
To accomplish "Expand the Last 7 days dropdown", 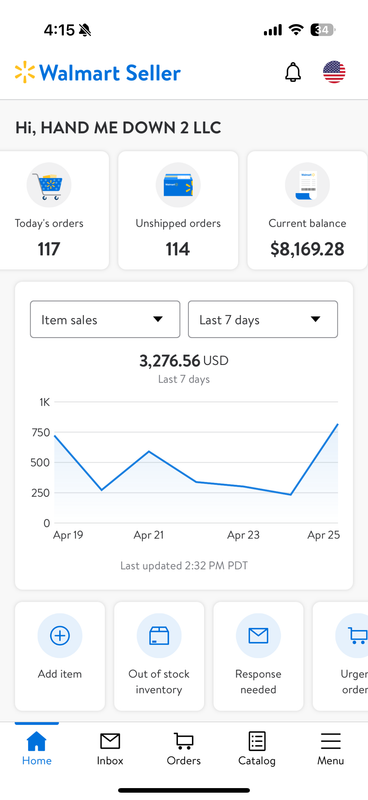I will tap(263, 319).
